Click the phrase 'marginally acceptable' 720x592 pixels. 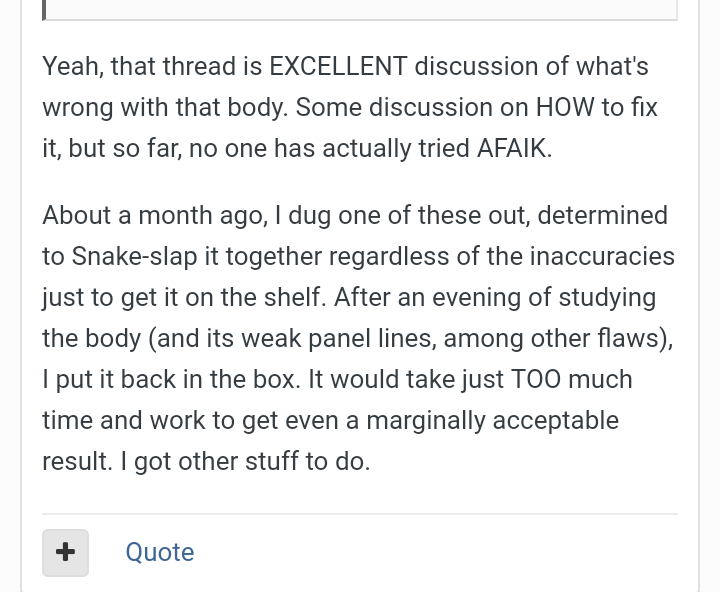[492, 421]
